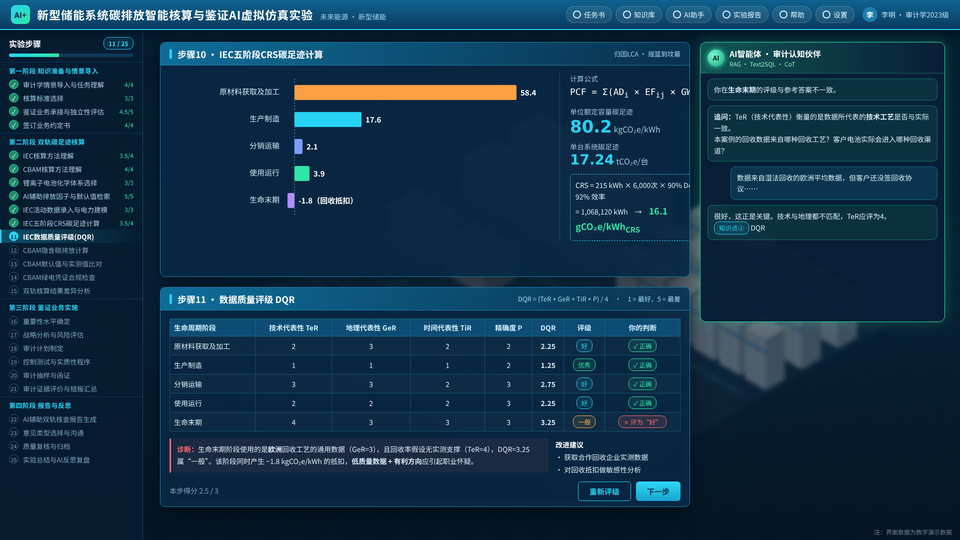Click the orange 原材料获取及加工 bar
The image size is (960, 540).
click(x=405, y=92)
